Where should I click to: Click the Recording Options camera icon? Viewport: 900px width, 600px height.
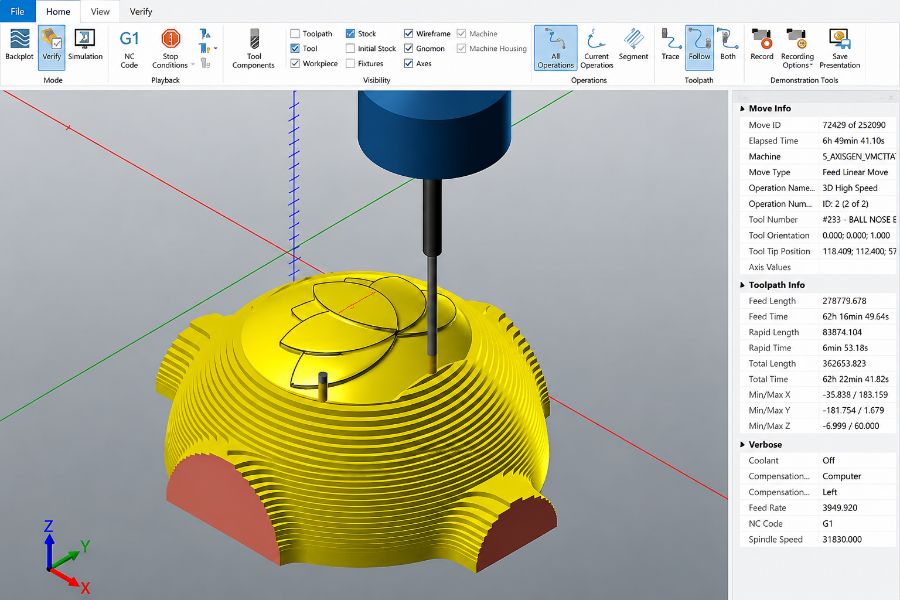coord(797,39)
